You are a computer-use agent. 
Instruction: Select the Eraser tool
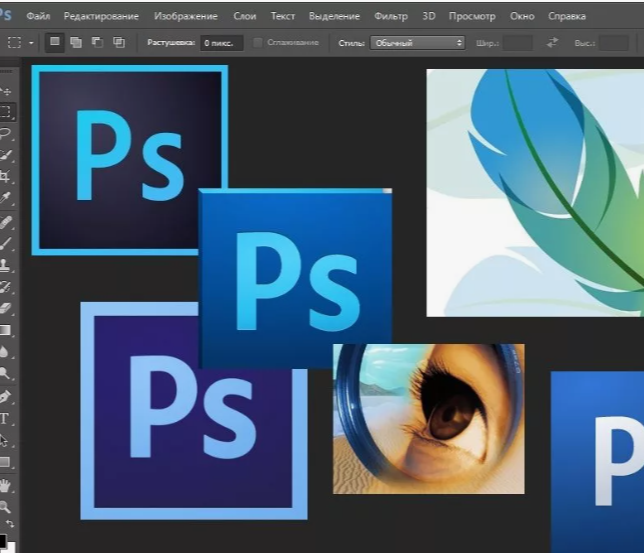pyautogui.click(x=6, y=309)
